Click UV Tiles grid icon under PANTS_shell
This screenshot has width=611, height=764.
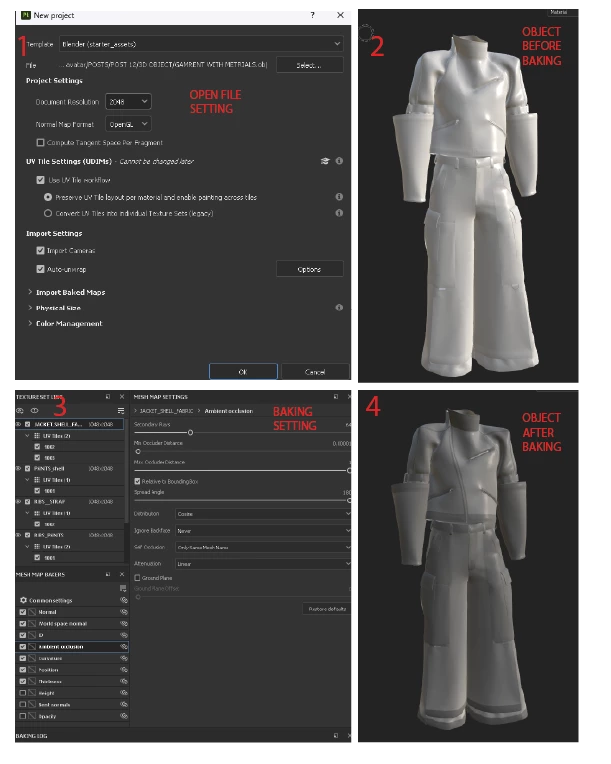point(37,480)
